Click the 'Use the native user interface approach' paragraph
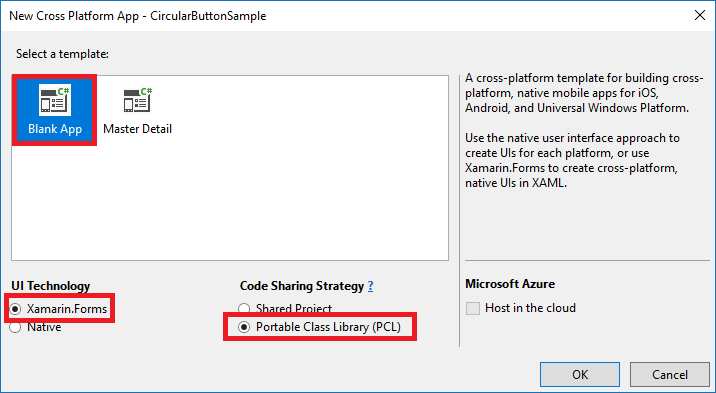This screenshot has width=716, height=393. [x=572, y=160]
